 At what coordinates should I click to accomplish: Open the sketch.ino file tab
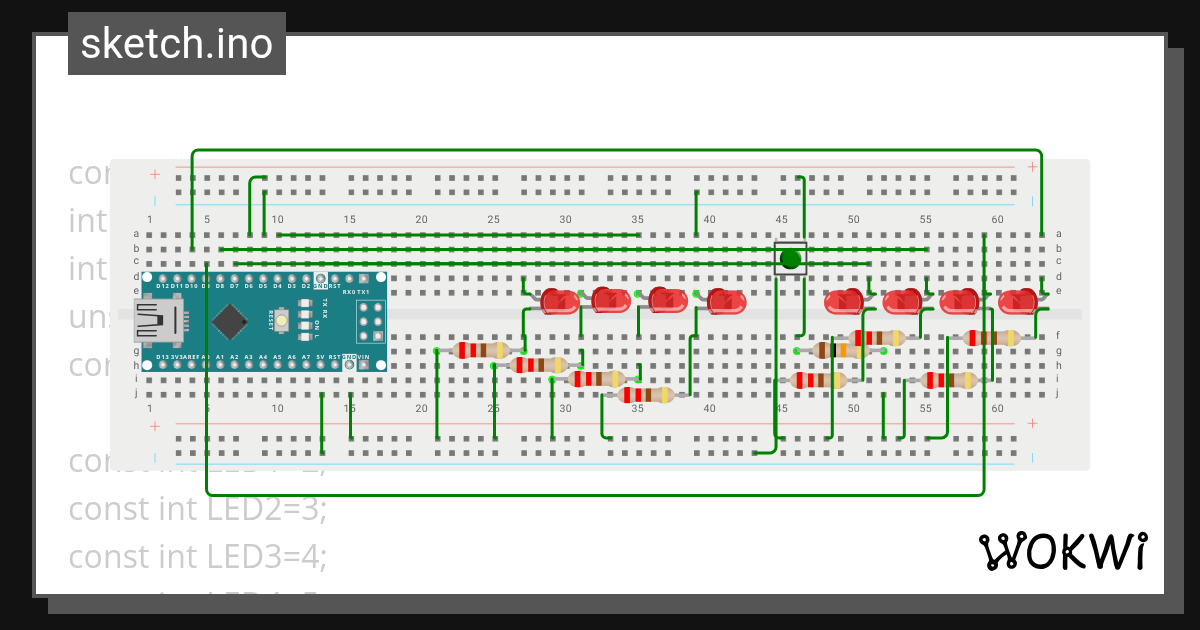pyautogui.click(x=177, y=44)
